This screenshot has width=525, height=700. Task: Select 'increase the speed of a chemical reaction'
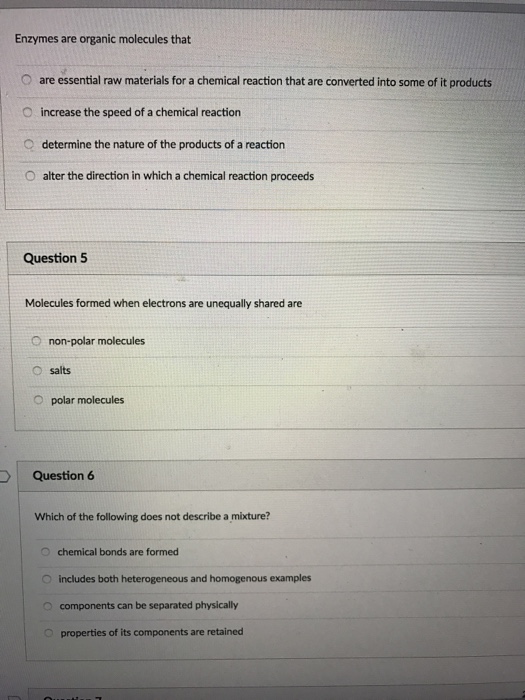(x=29, y=112)
